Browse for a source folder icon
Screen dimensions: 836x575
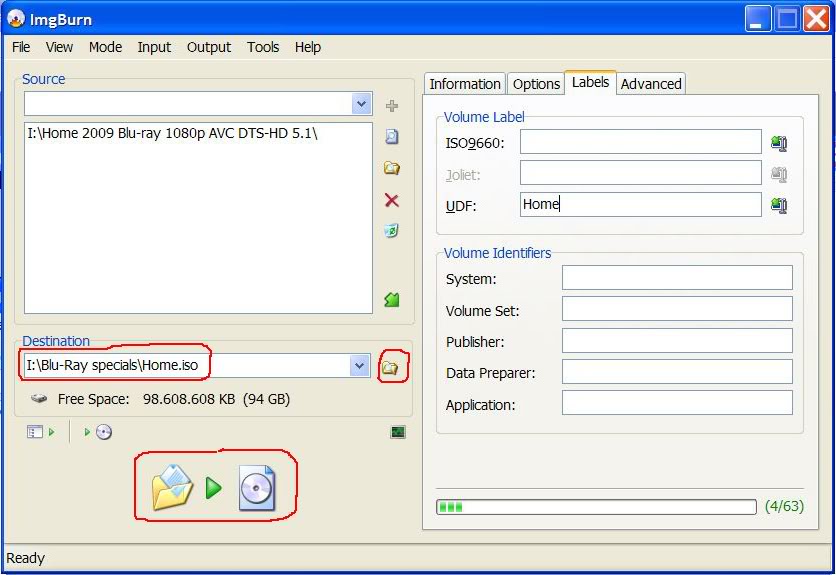(392, 169)
